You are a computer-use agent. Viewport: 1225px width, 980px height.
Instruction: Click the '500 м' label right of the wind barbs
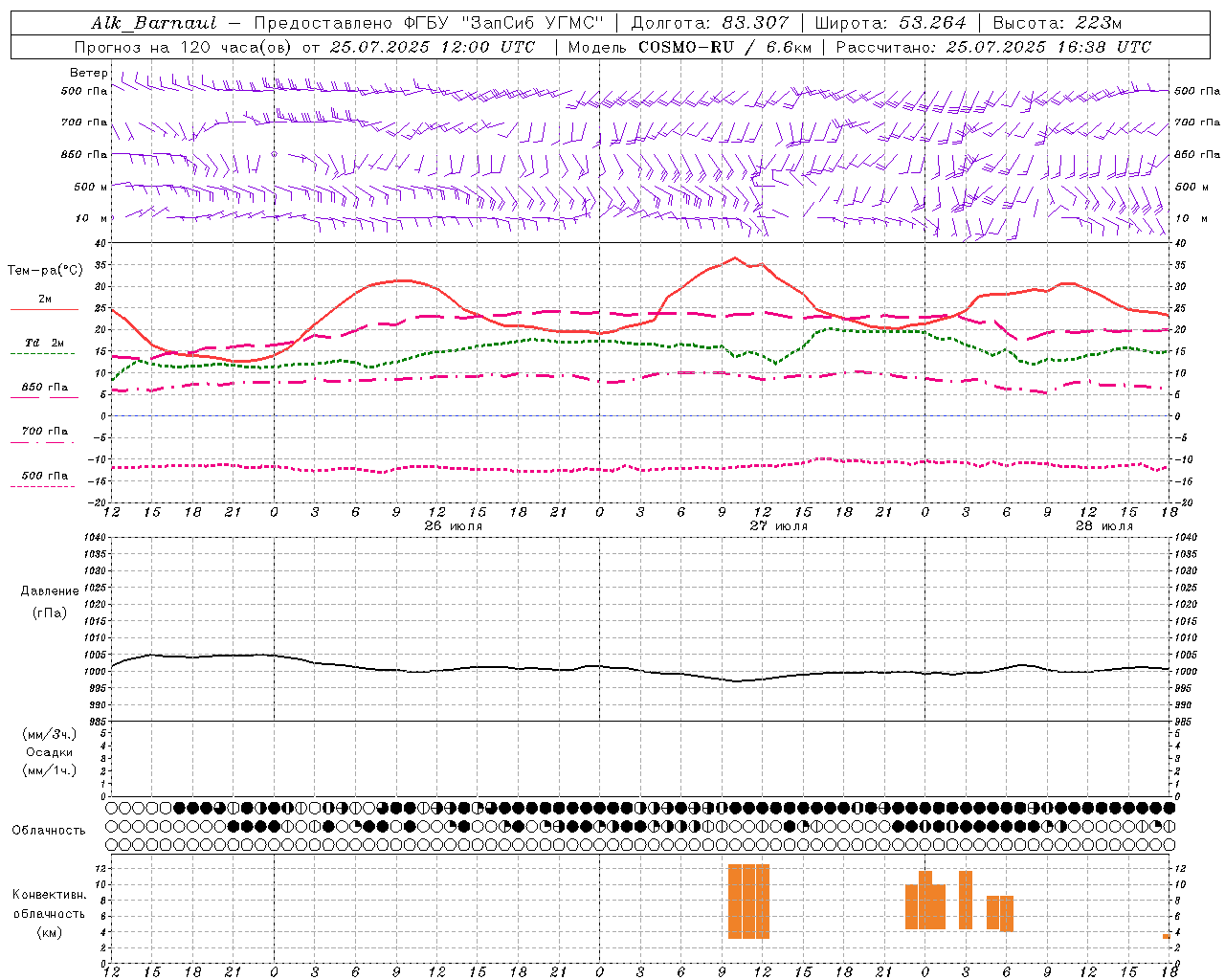coord(1192,187)
